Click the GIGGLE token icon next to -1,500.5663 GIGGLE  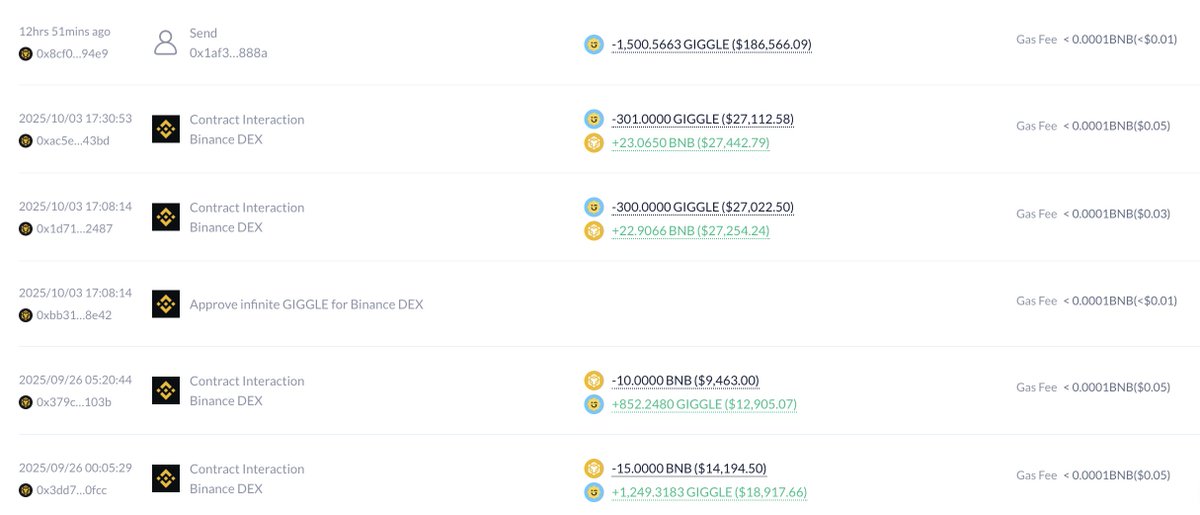point(594,45)
